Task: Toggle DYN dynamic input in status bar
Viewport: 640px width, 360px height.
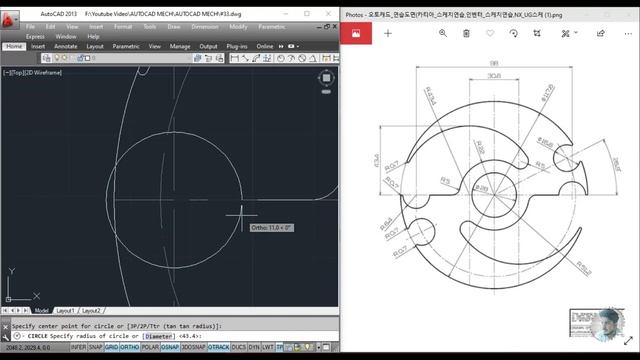Action: (254, 347)
